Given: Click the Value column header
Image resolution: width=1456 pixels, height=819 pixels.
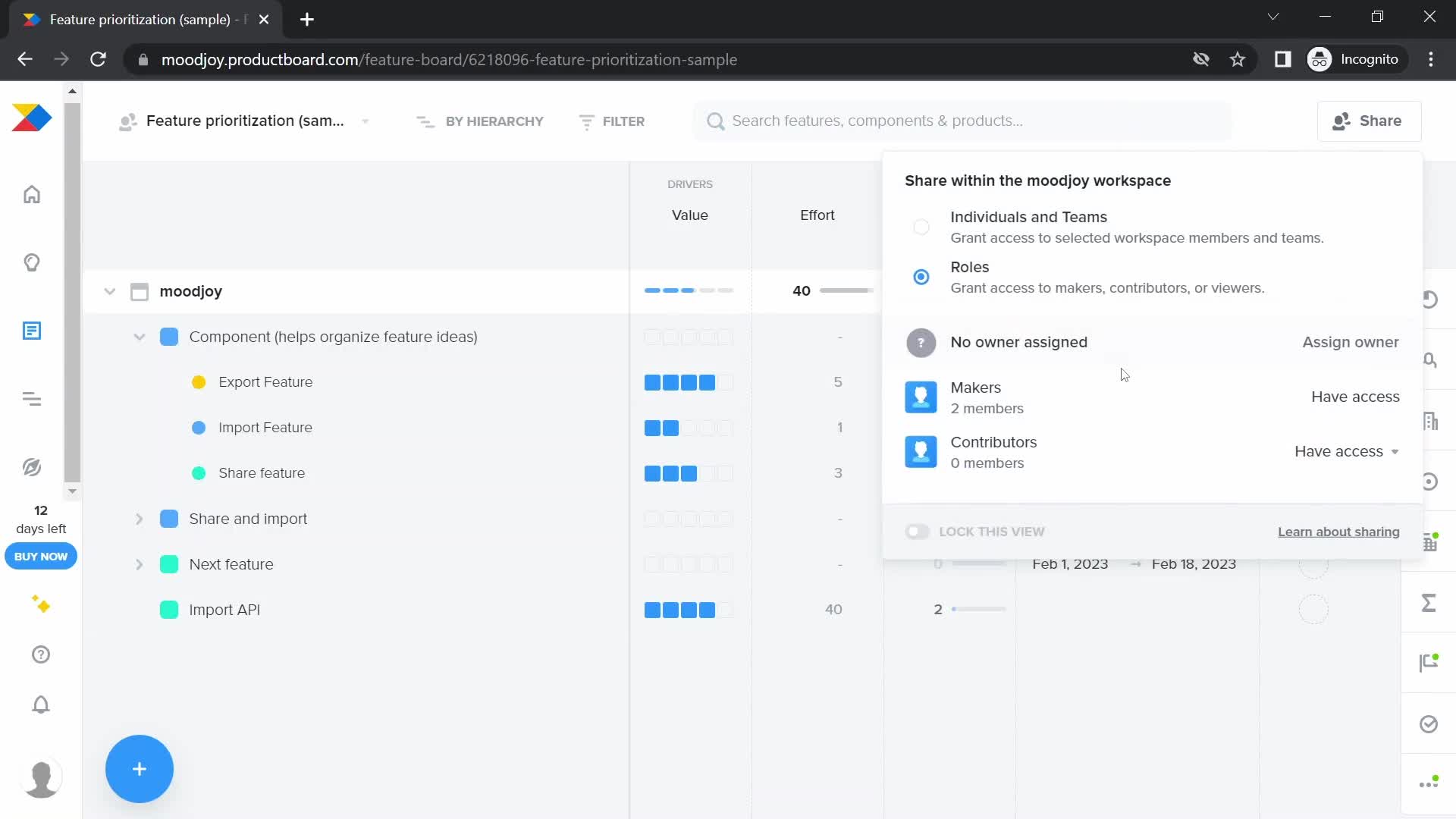Looking at the screenshot, I should tap(690, 215).
